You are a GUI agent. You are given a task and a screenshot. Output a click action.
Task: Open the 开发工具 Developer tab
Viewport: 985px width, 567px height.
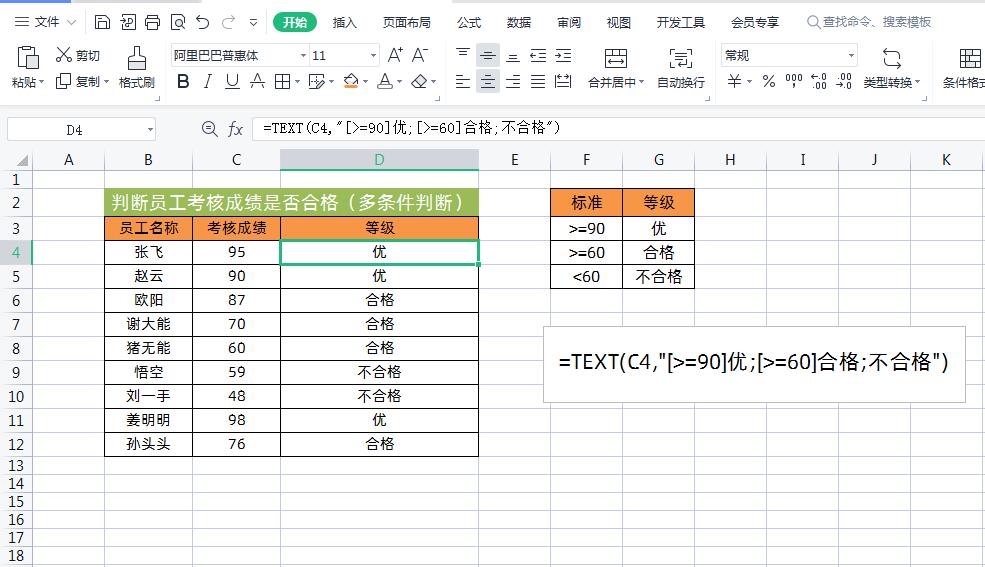(x=681, y=23)
